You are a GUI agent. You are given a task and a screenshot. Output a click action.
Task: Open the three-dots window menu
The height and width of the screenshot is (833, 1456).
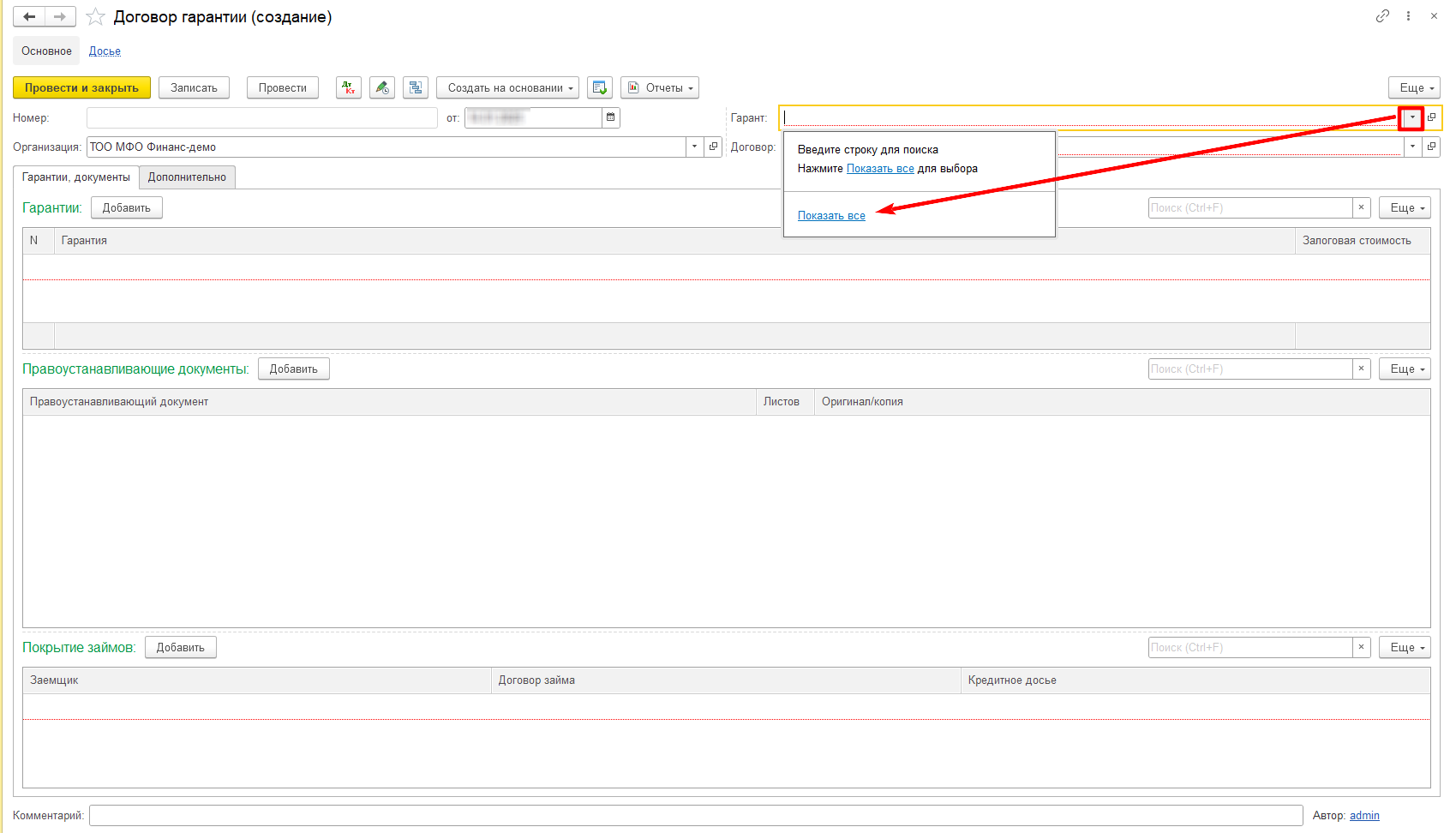[1408, 16]
